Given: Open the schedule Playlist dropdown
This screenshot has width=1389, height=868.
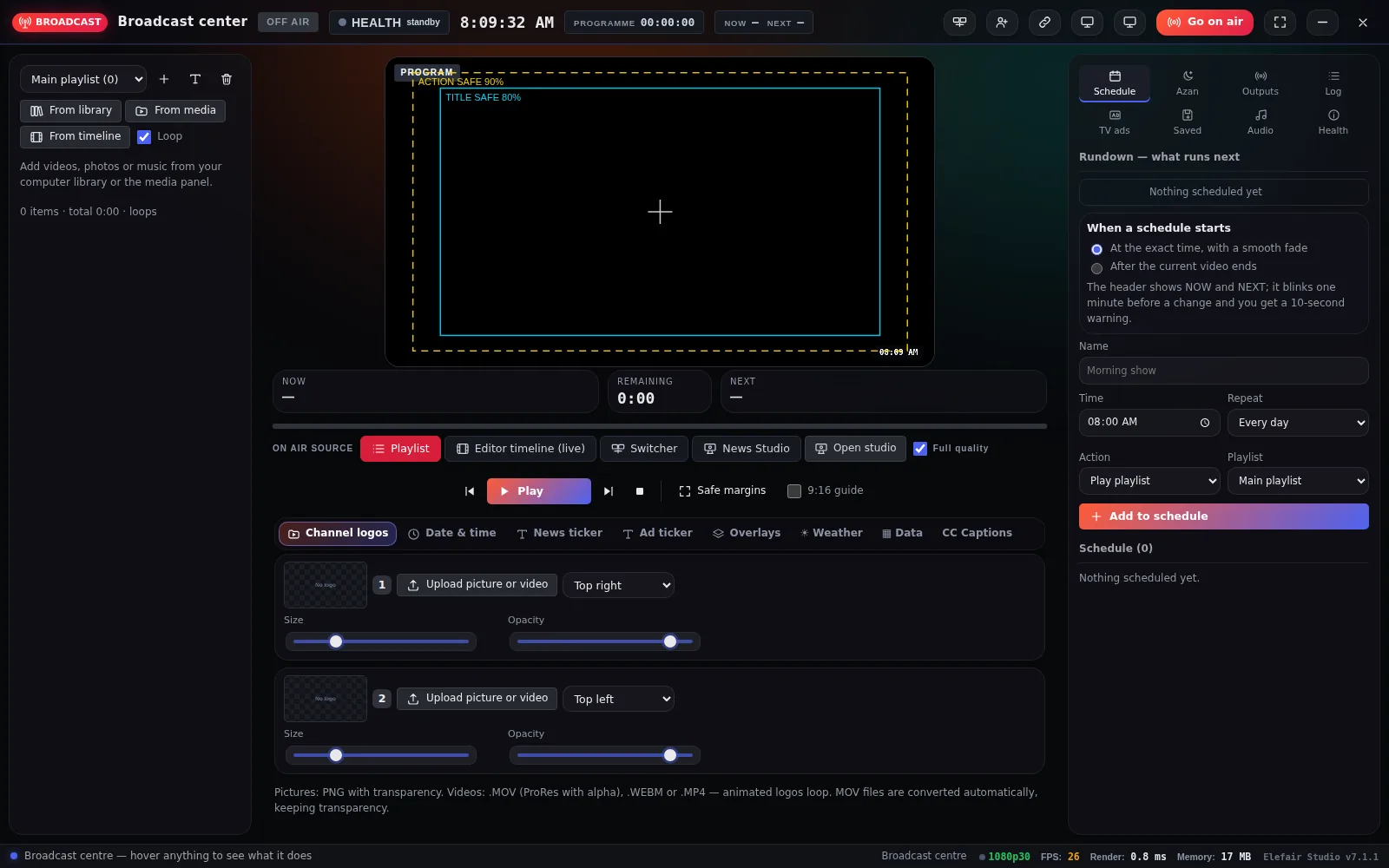Looking at the screenshot, I should coord(1298,481).
